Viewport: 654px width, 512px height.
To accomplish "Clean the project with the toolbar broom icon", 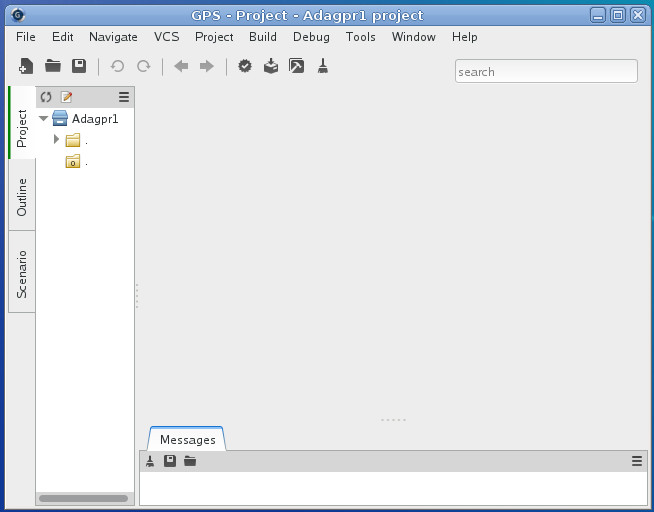I will coord(322,66).
